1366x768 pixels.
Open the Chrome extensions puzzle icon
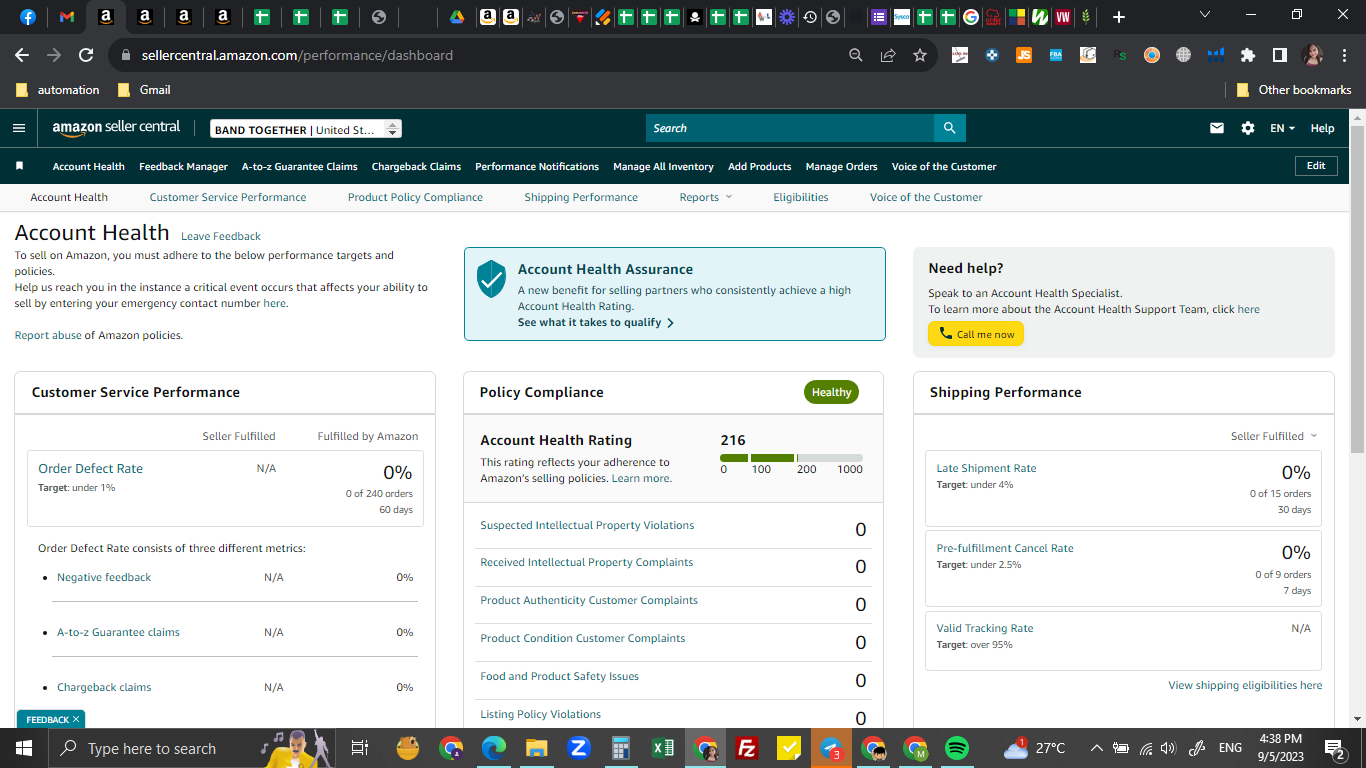point(1247,55)
